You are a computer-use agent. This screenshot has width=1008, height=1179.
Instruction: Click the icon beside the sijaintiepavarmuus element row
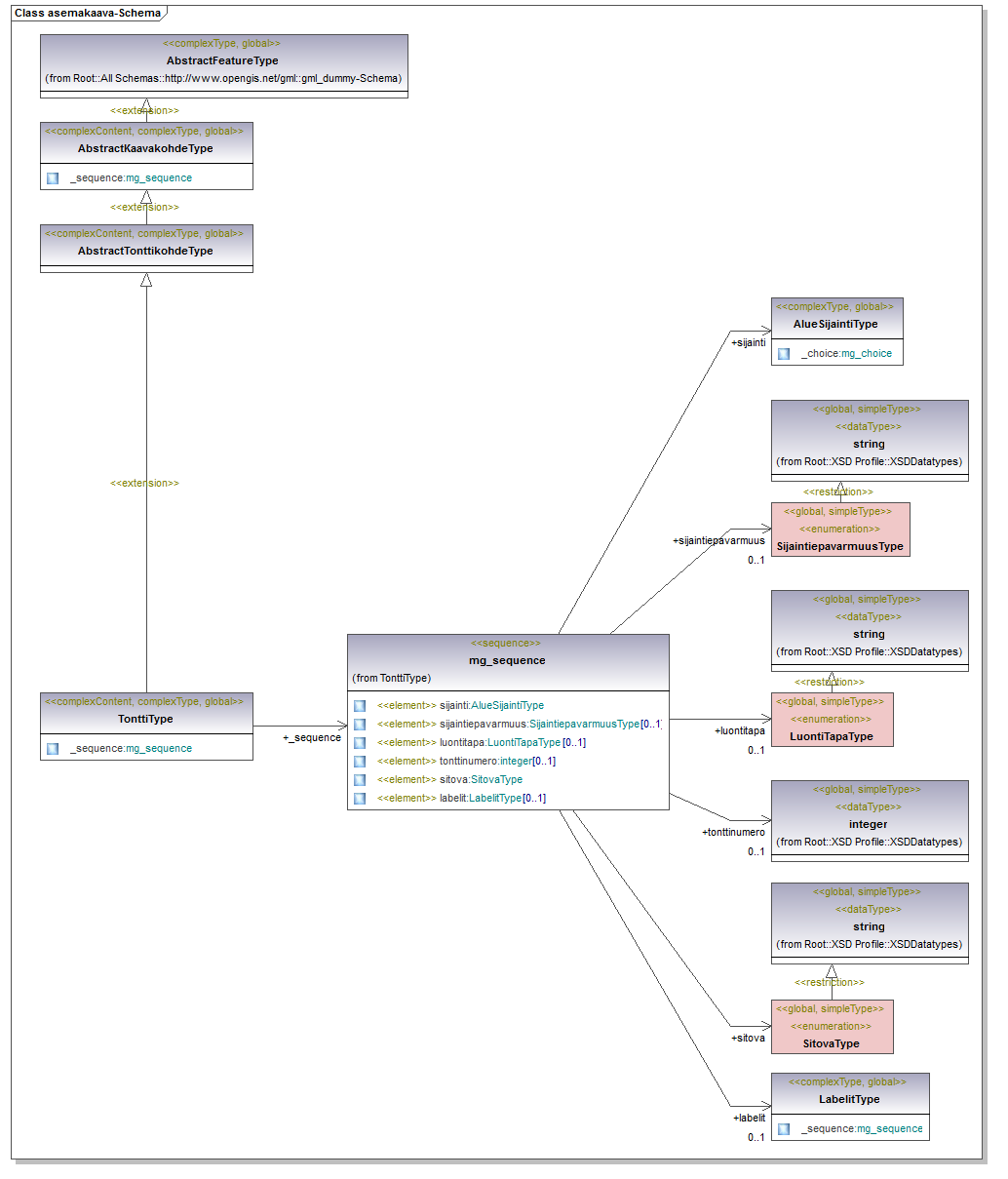pyautogui.click(x=360, y=725)
